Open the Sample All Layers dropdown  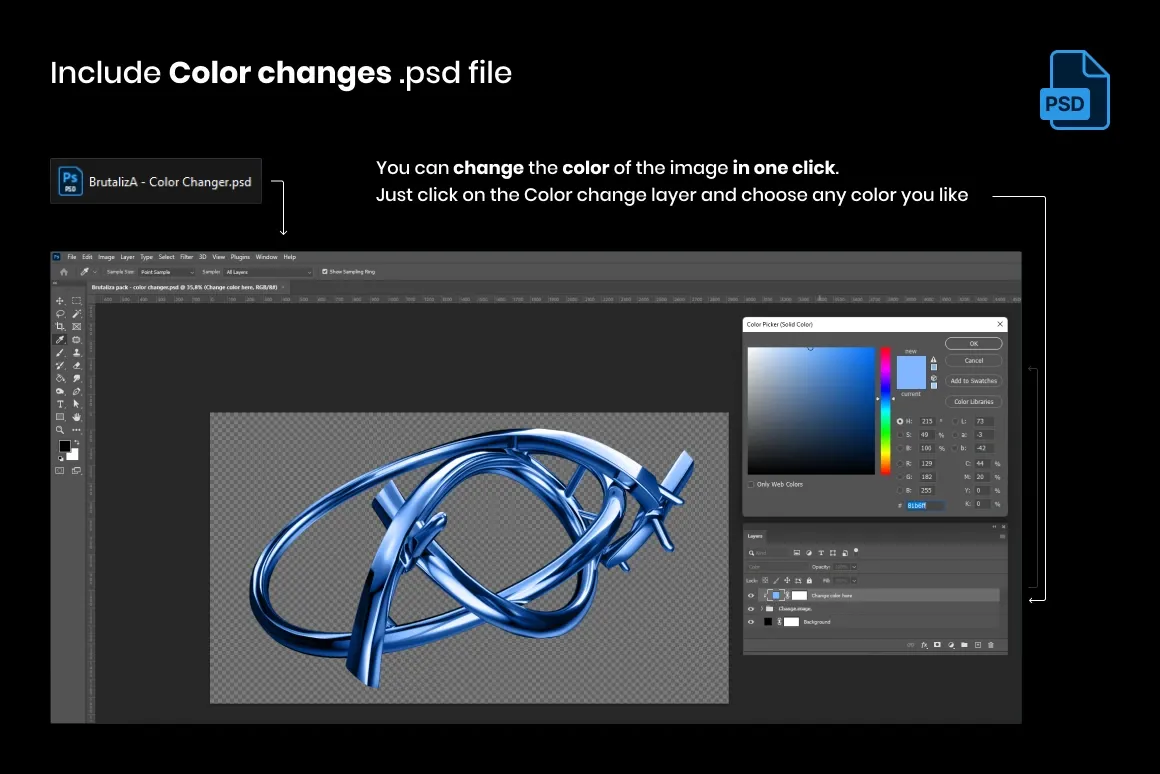268,272
